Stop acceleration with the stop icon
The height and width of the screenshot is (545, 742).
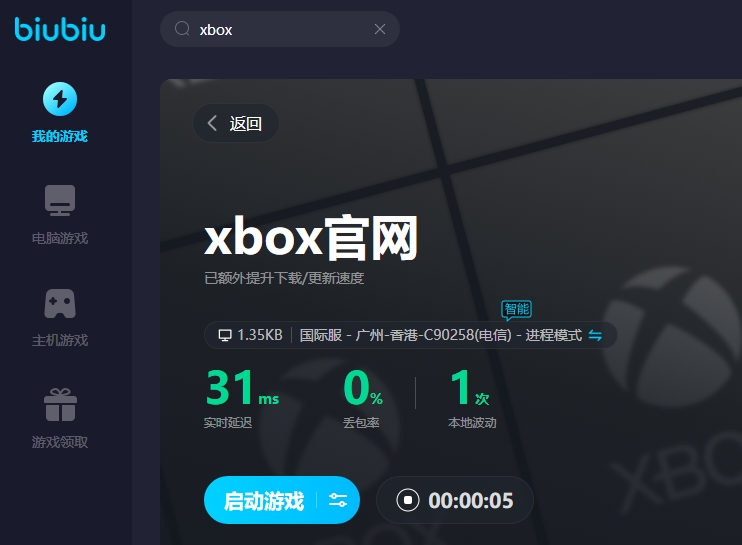point(408,500)
